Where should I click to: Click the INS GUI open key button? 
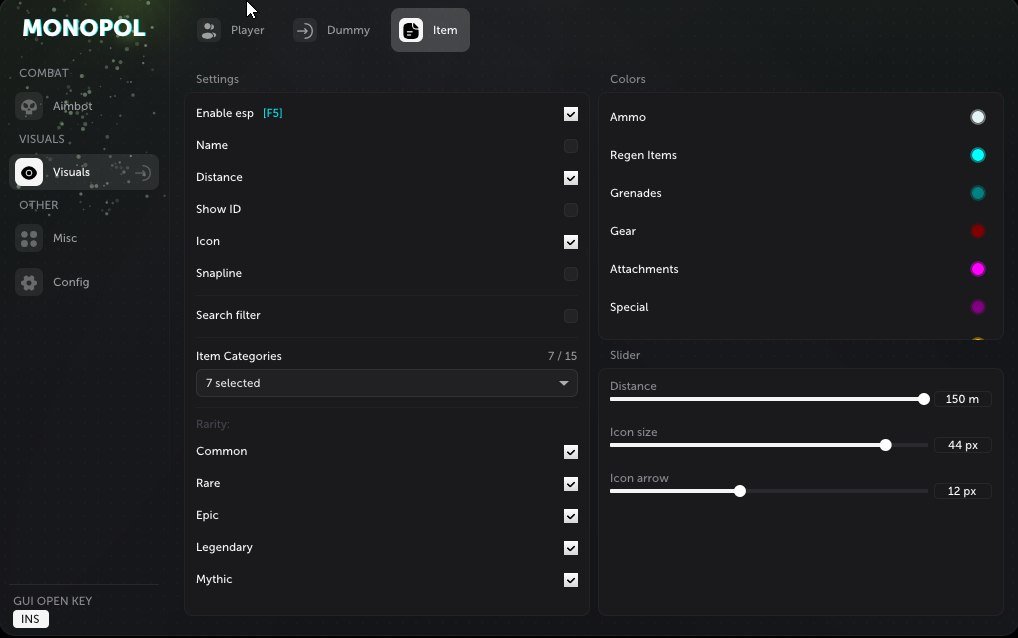point(31,619)
